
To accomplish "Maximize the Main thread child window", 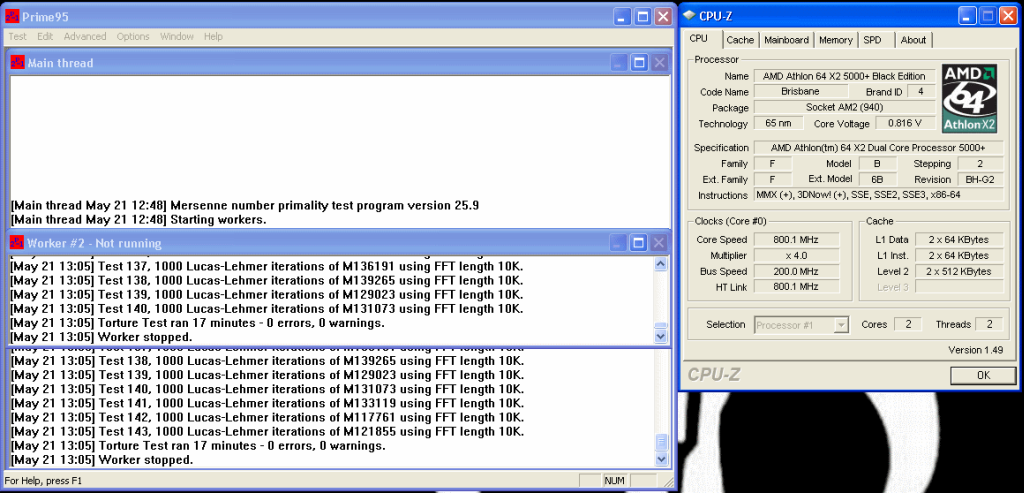I will (639, 63).
